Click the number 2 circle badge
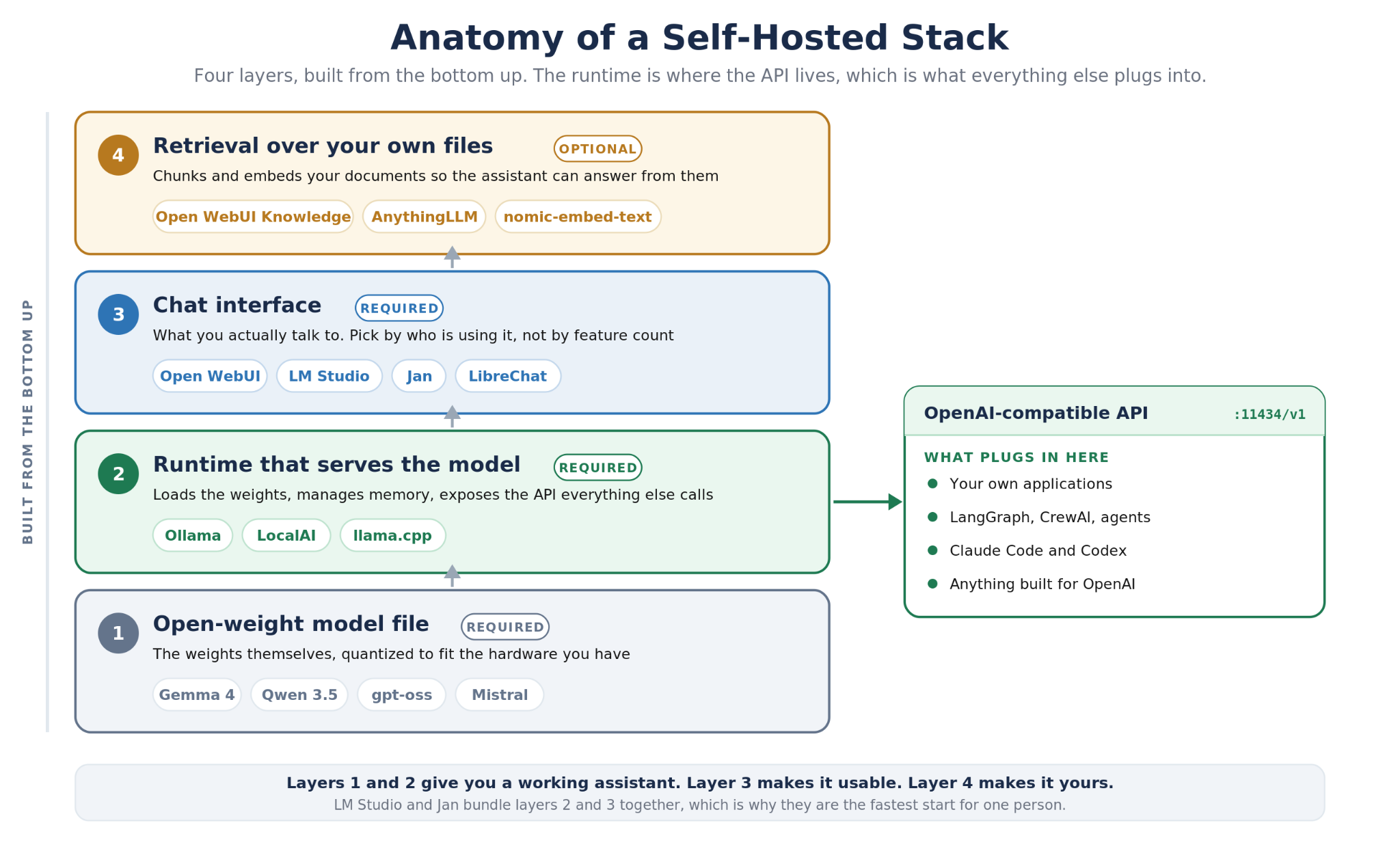 [118, 474]
